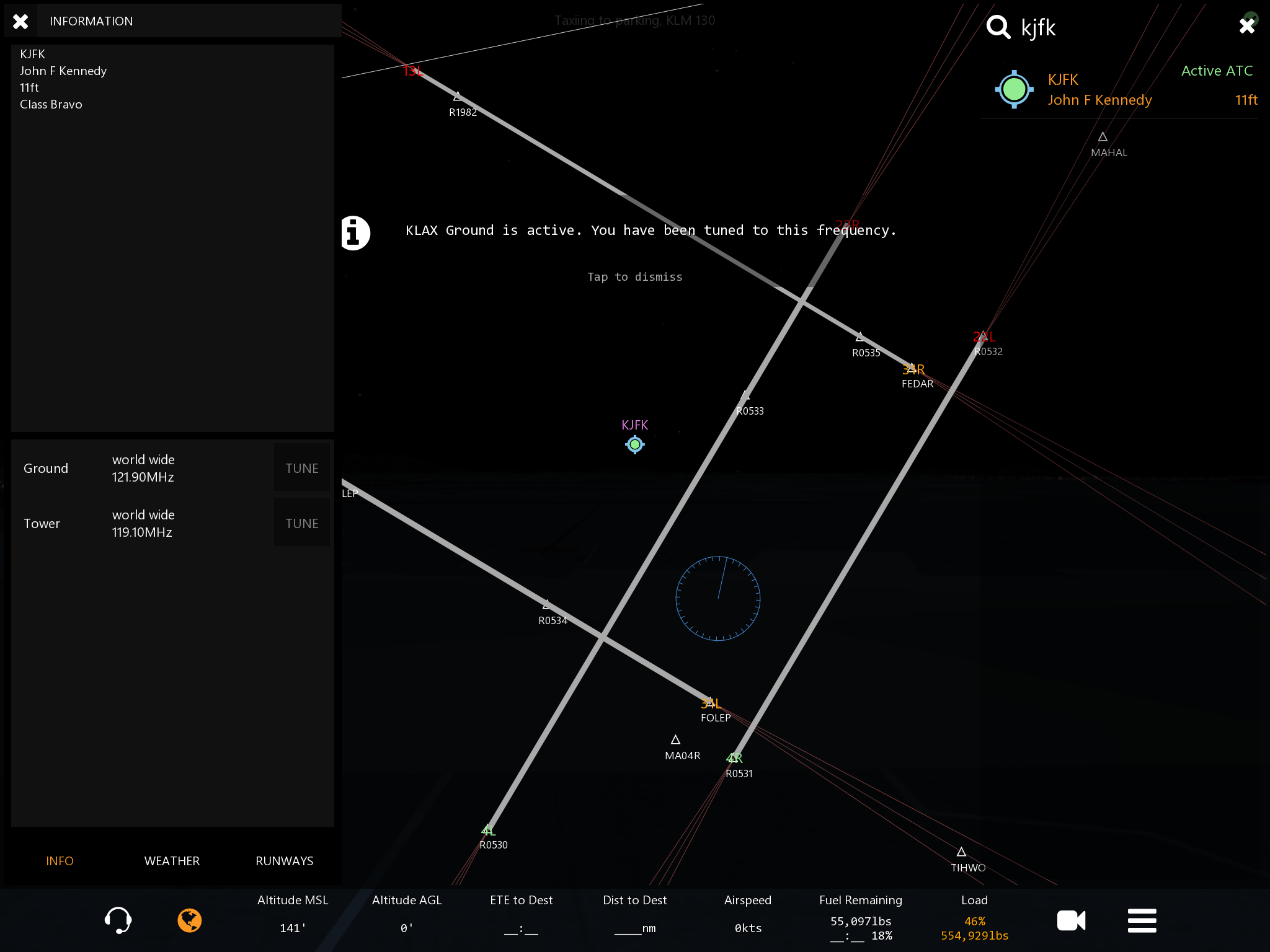Switch to the RUNWAYS tab
The height and width of the screenshot is (952, 1270).
tap(284, 861)
